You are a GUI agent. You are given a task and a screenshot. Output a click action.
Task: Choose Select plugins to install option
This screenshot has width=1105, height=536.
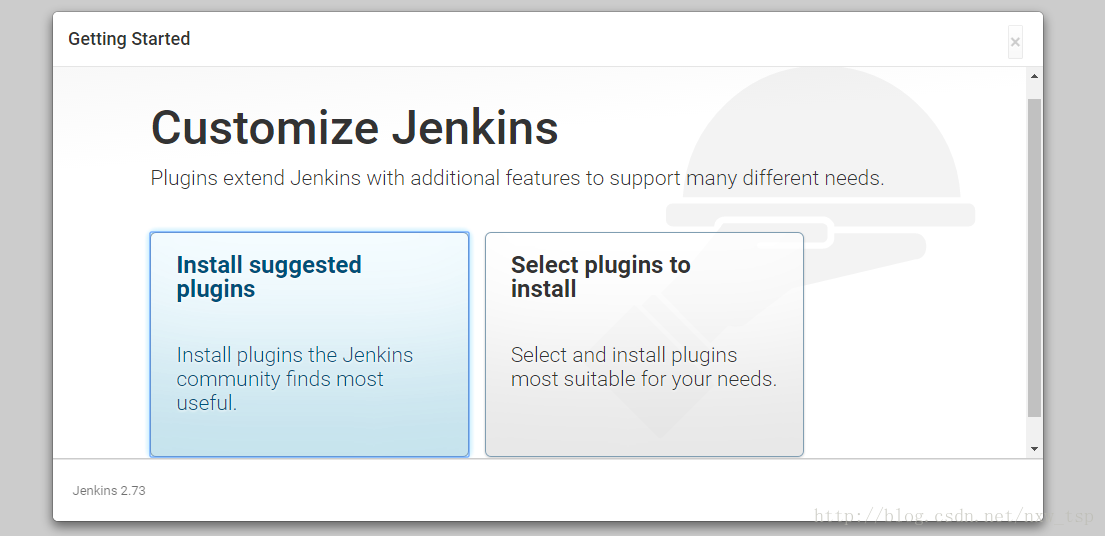[644, 344]
